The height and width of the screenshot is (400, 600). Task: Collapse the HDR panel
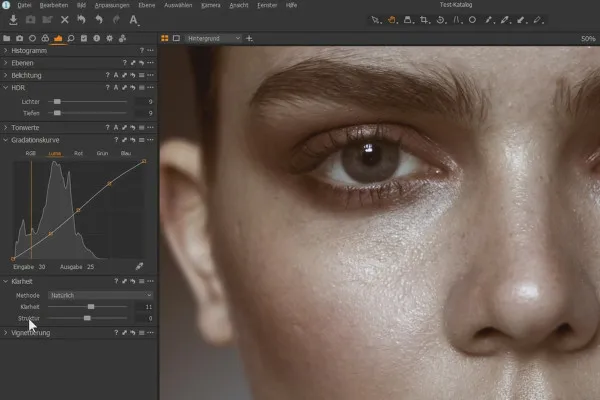[x=5, y=88]
